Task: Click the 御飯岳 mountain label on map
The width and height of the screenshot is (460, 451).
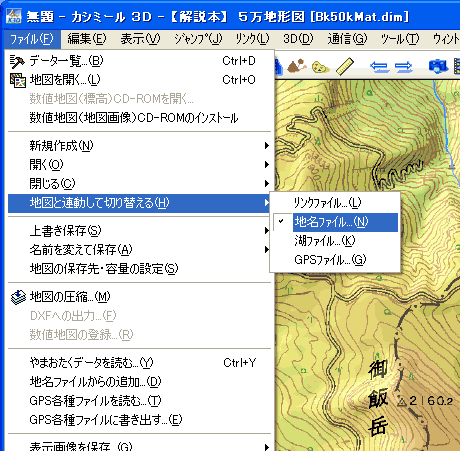Action: click(x=378, y=398)
